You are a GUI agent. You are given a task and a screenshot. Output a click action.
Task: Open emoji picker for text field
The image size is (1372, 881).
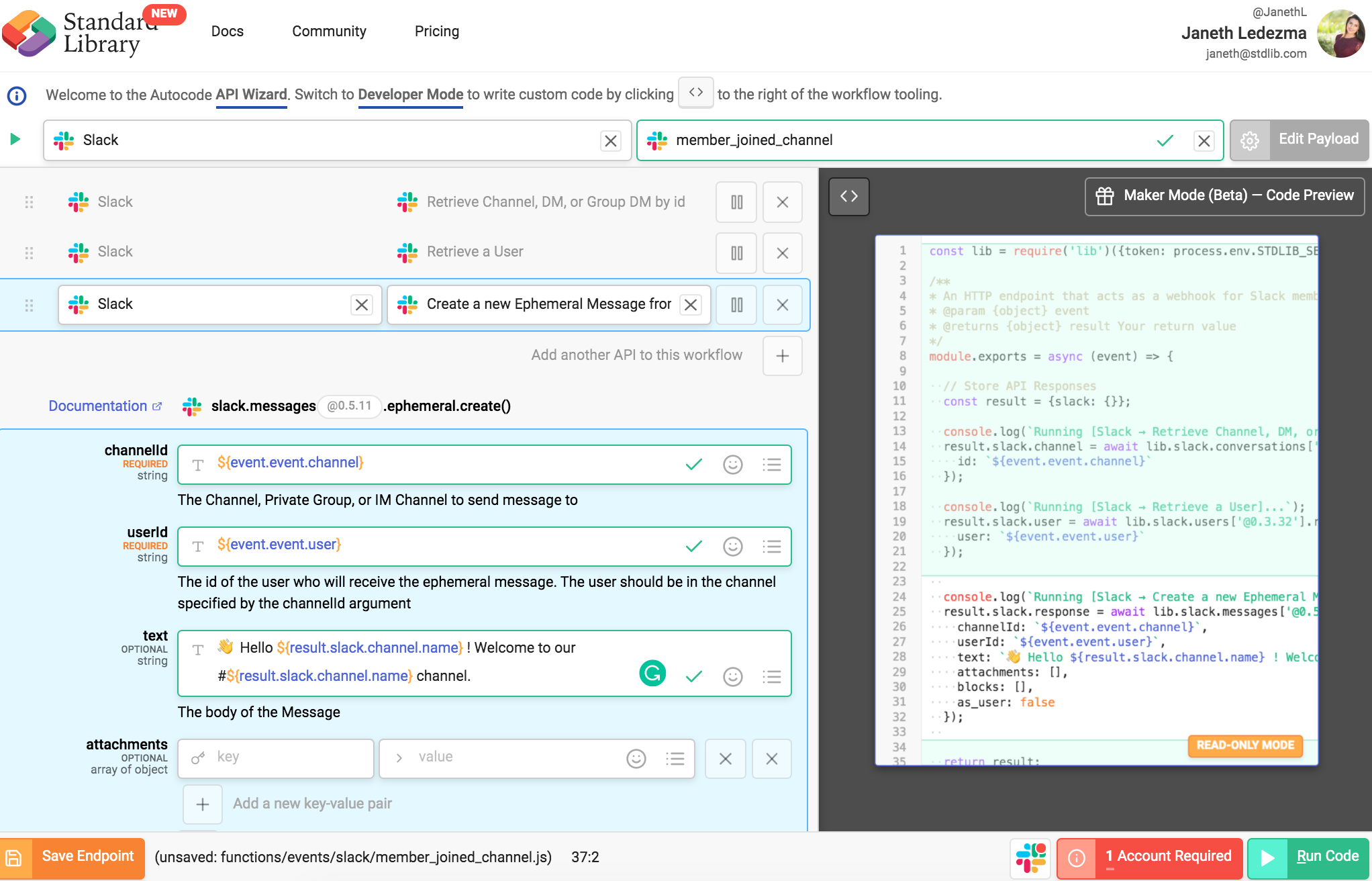click(x=732, y=677)
